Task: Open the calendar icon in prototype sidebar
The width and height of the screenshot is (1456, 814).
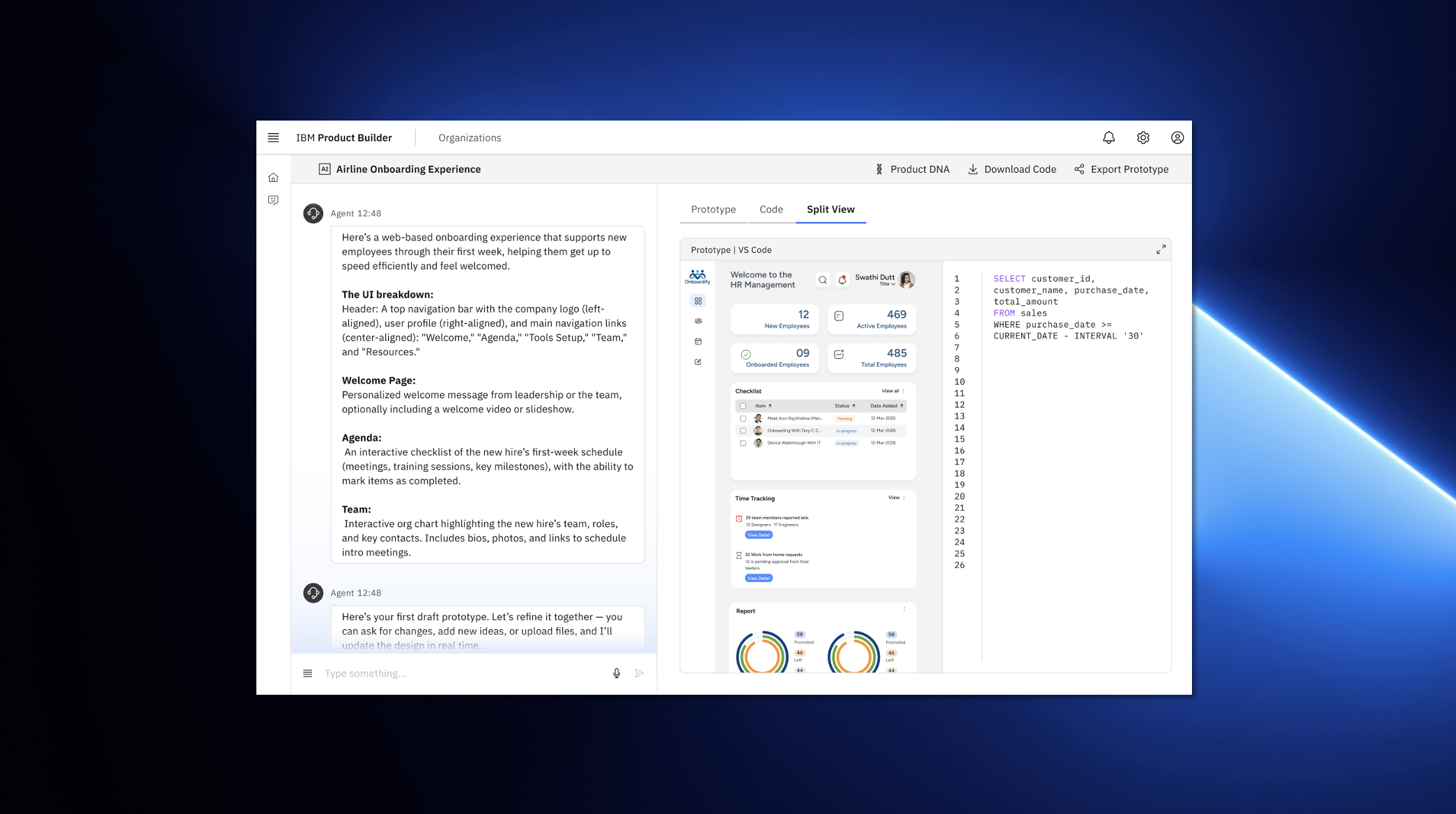Action: pos(698,341)
